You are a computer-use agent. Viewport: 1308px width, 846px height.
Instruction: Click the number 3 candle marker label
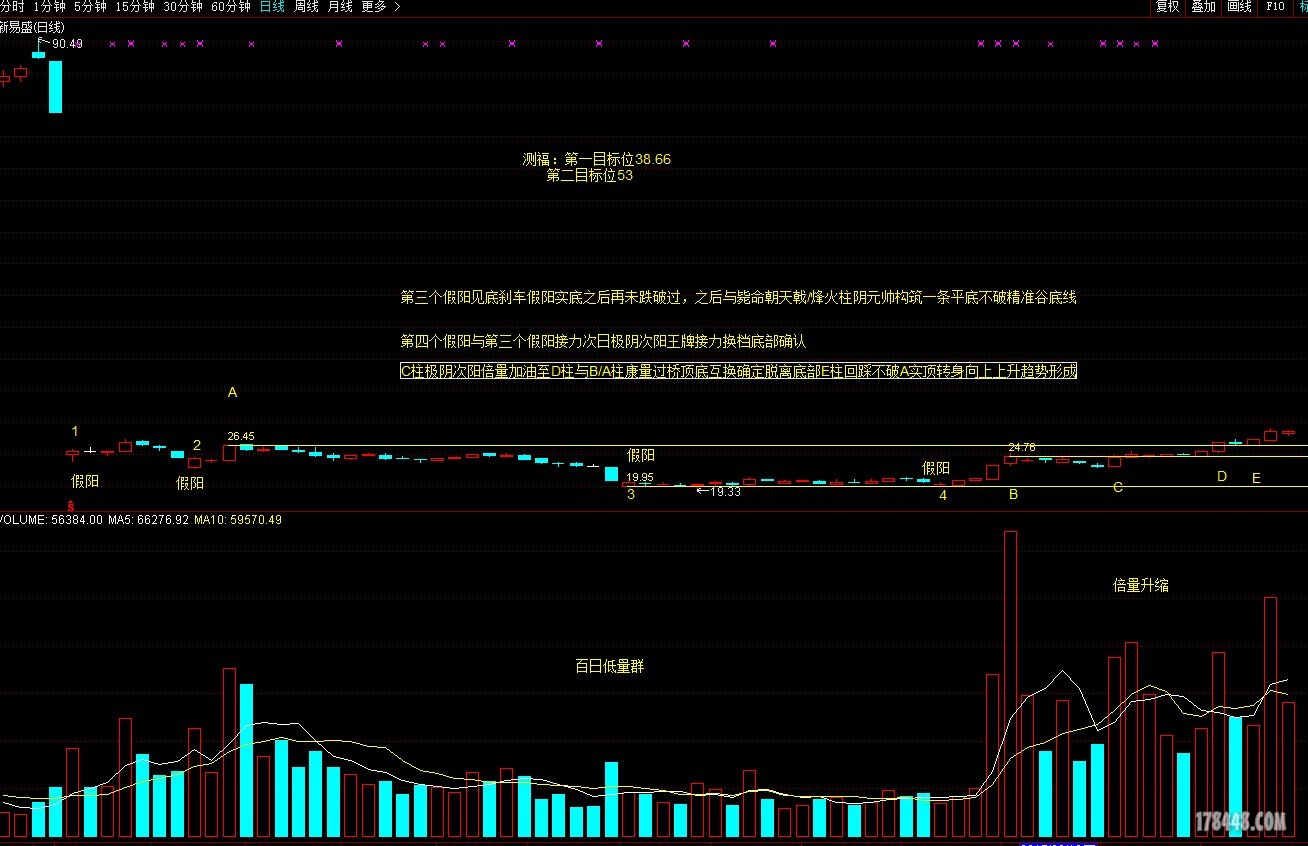tap(630, 494)
